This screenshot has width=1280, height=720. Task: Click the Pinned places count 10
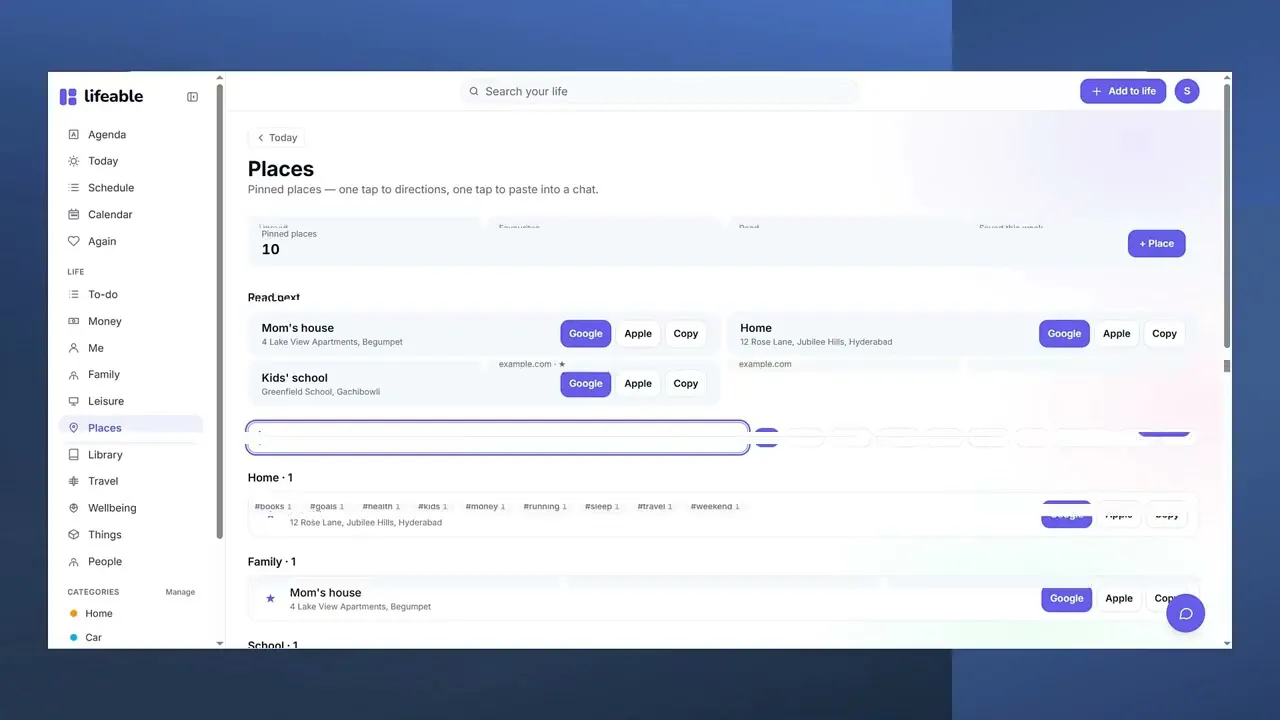(x=270, y=249)
